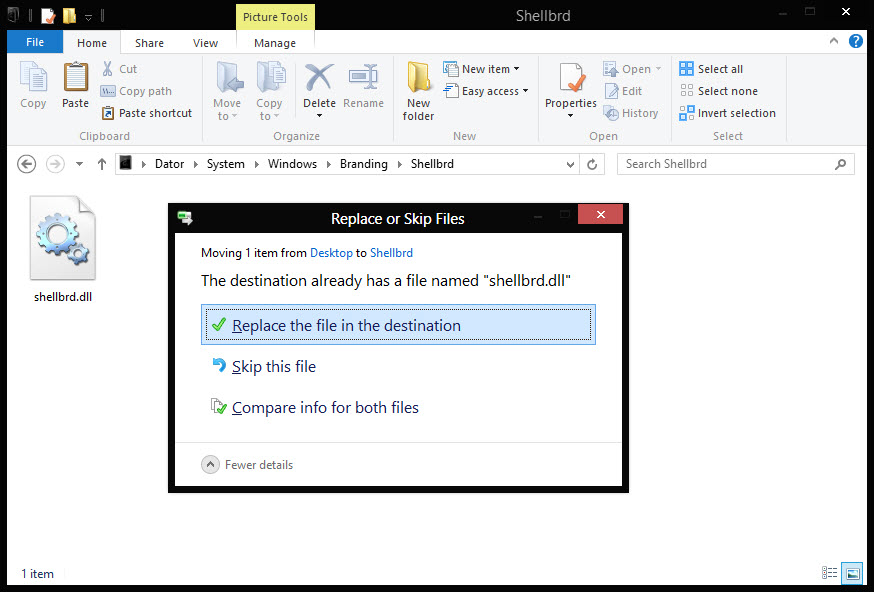Switch to the View ribbon tab
Viewport: 874px width, 592px height.
pyautogui.click(x=205, y=43)
